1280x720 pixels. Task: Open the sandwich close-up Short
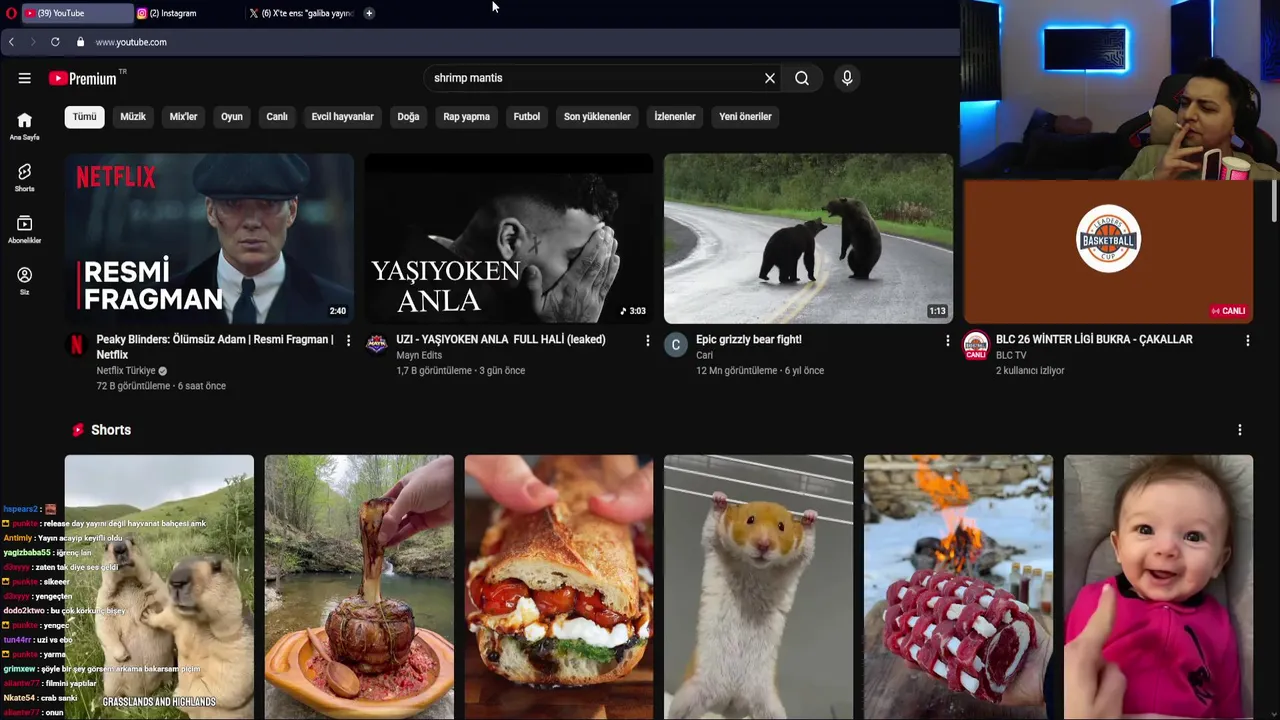(558, 587)
